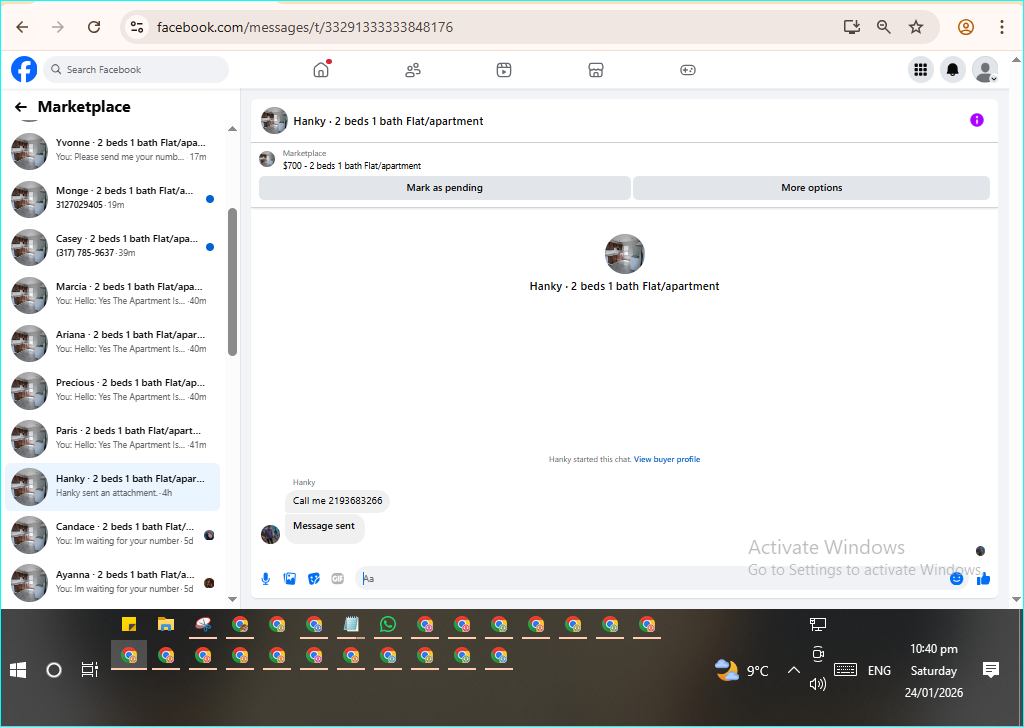This screenshot has height=727, width=1024.
Task: Open the zoom magnifier in address bar
Action: tap(884, 27)
